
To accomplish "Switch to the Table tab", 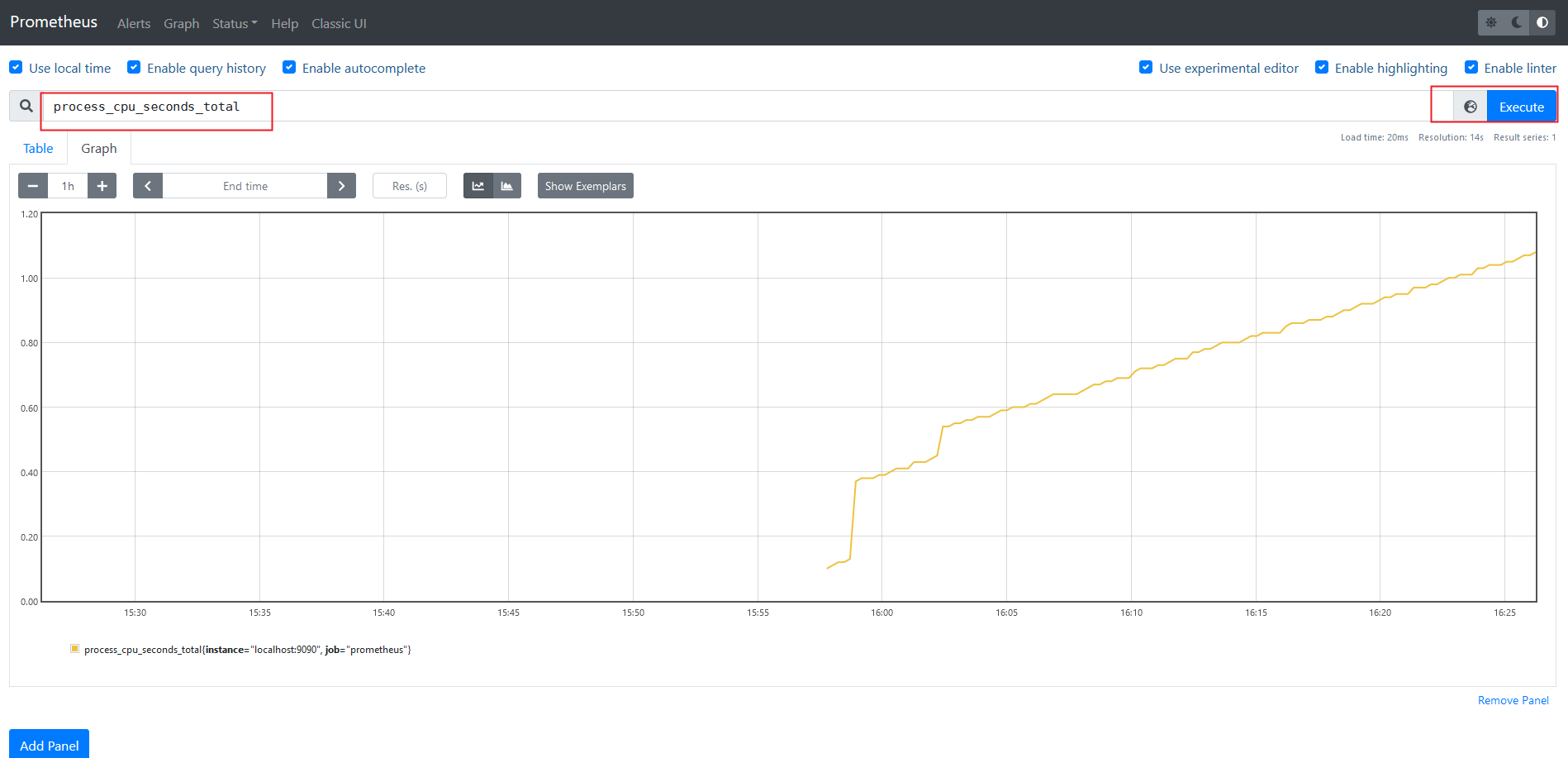I will [38, 149].
